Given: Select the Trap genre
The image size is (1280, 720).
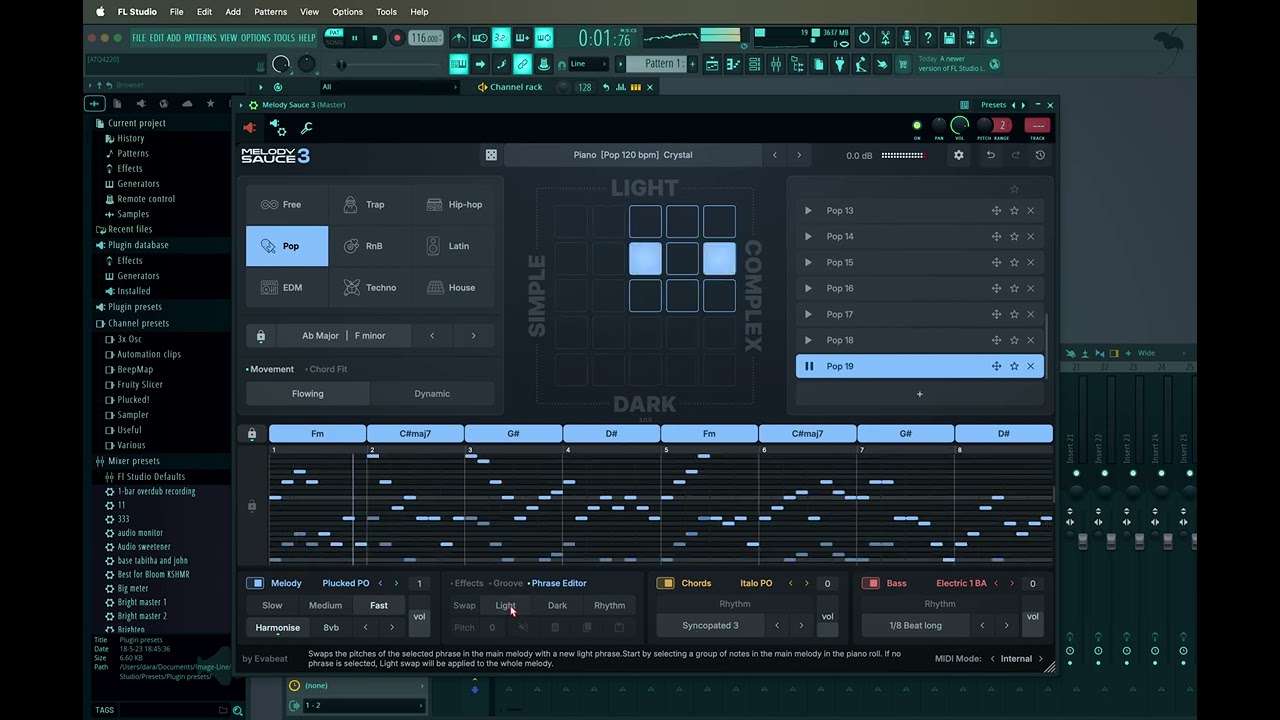Looking at the screenshot, I should click(x=370, y=204).
